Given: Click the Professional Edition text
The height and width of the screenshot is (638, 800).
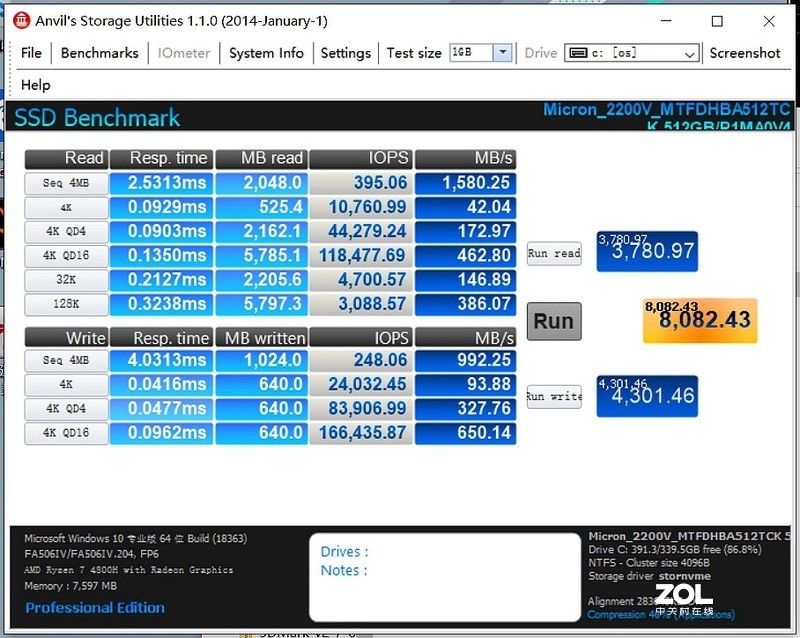Looking at the screenshot, I should [x=95, y=607].
